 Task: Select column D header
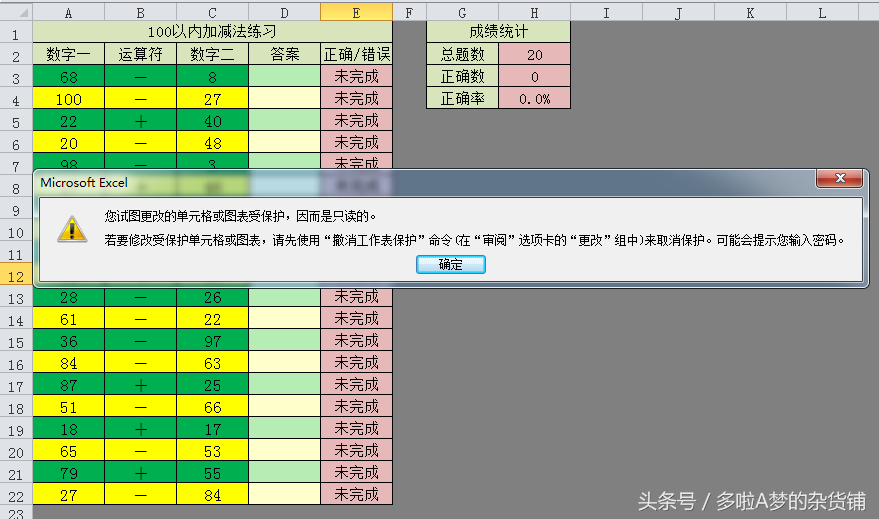tap(284, 12)
